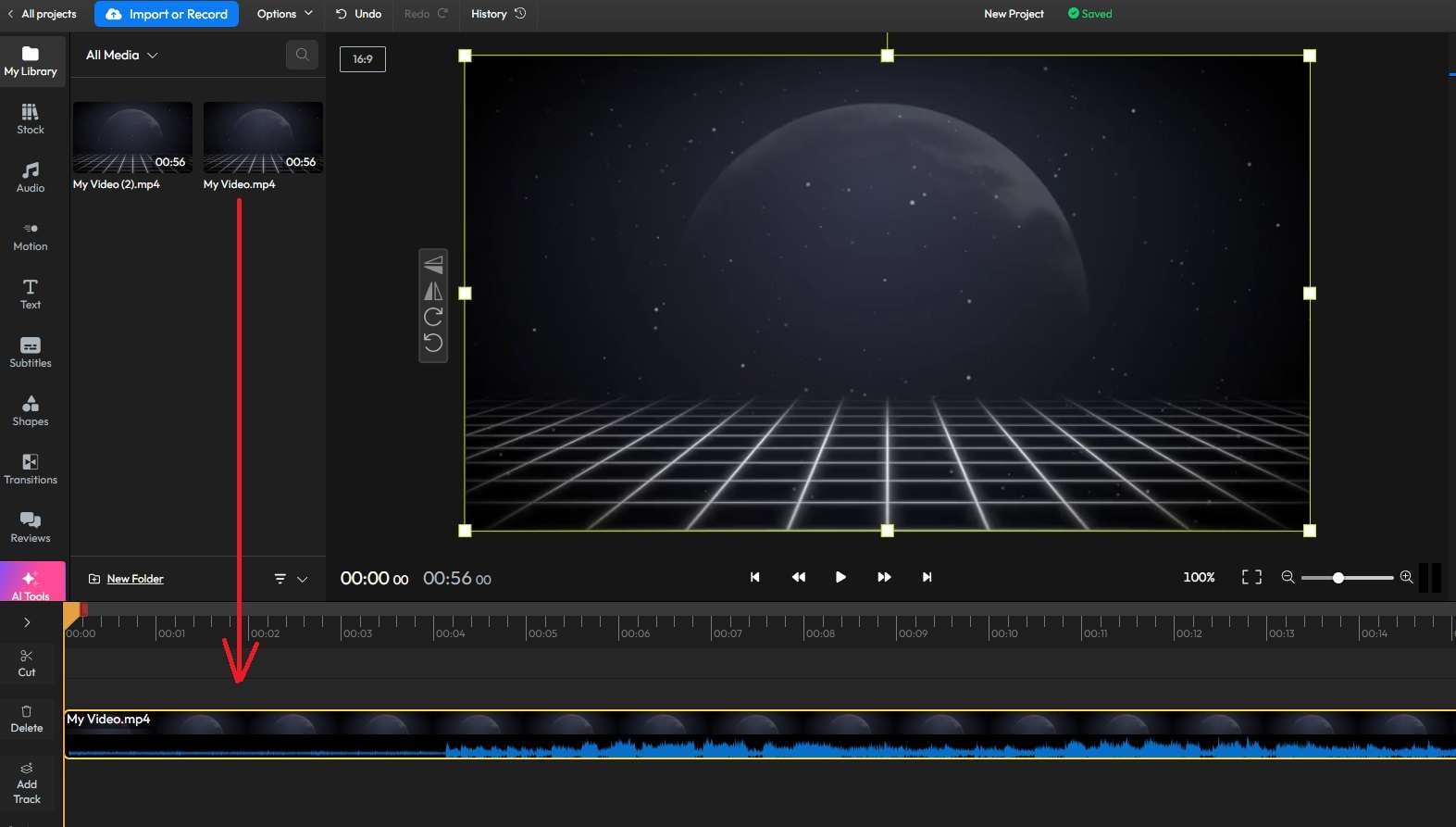Screen dimensions: 1456x827
Task: Rename the New Project title
Action: coord(1014,14)
